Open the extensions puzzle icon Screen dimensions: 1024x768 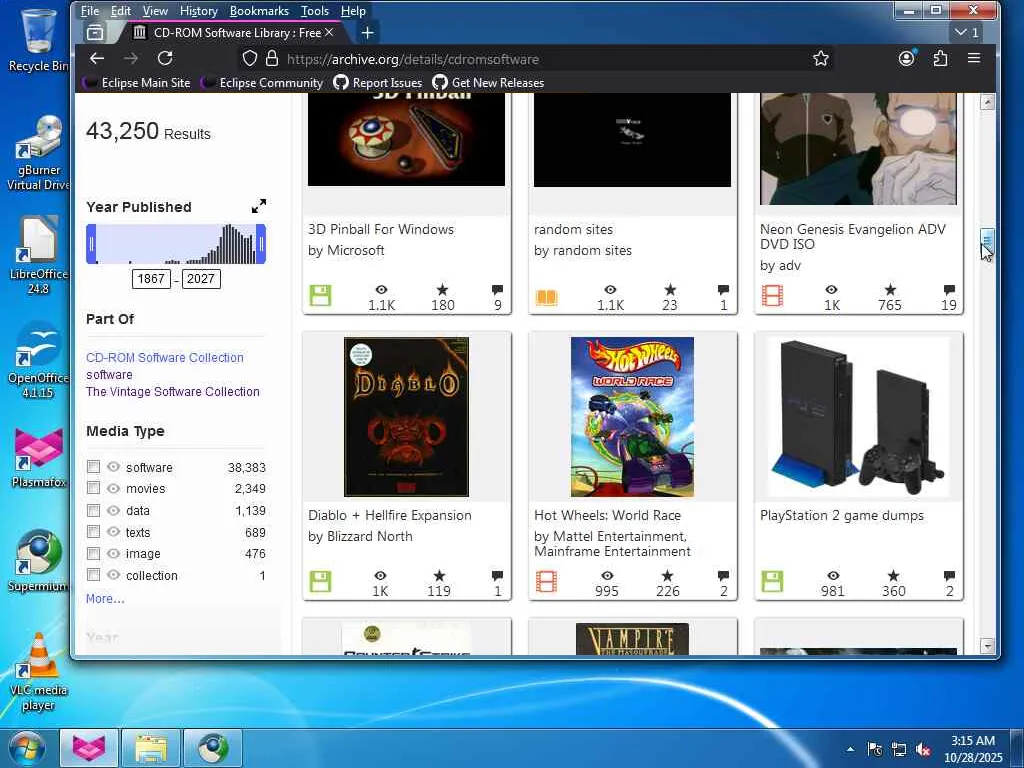pos(940,58)
